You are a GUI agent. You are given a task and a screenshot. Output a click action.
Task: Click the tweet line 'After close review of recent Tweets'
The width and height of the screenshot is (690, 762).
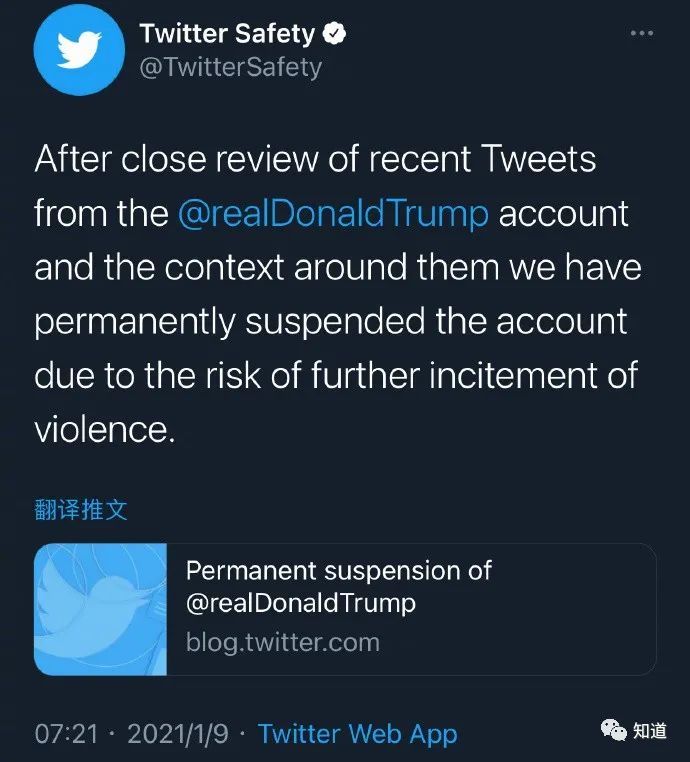315,158
